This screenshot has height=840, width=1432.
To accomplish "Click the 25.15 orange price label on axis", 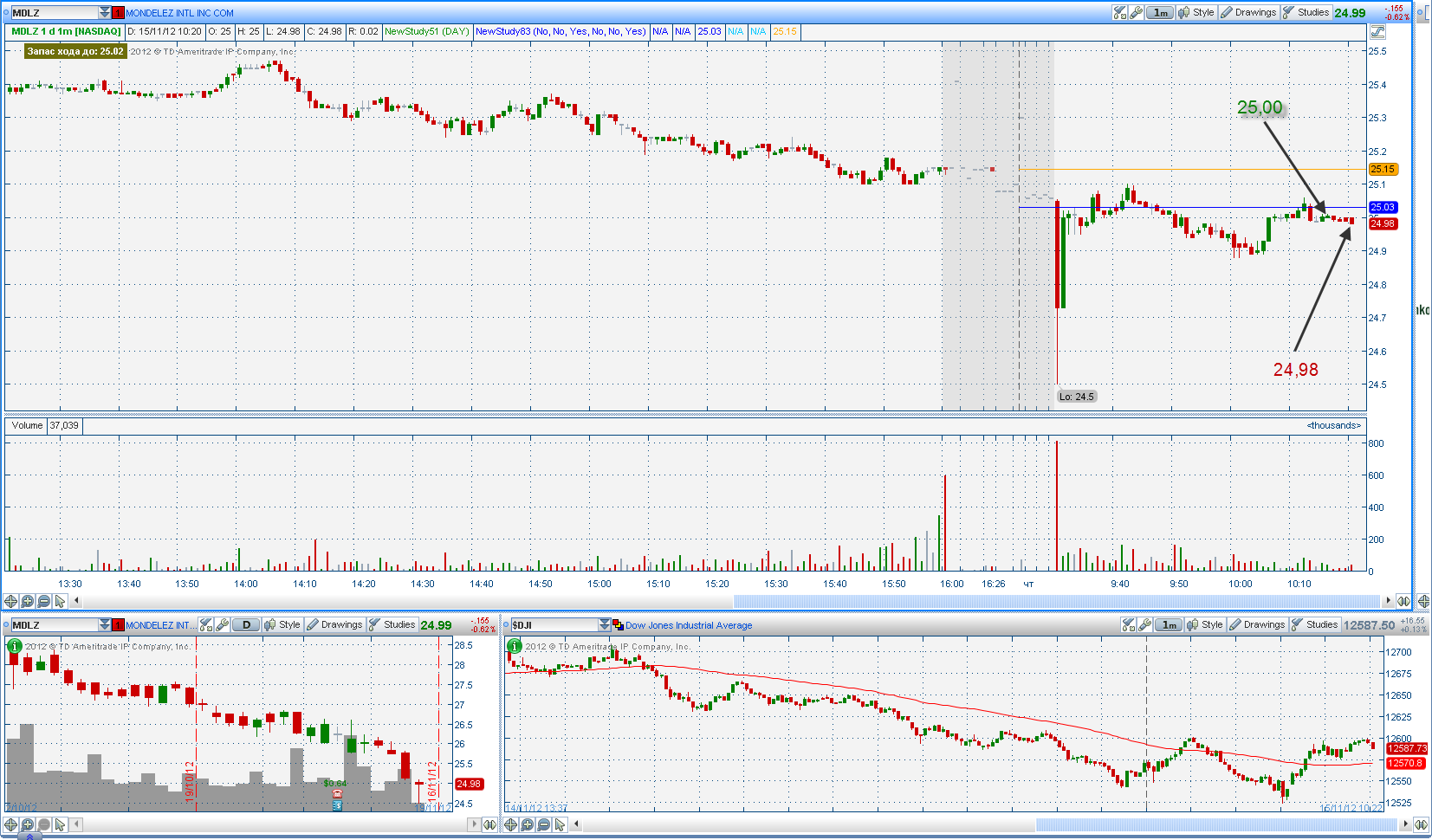I will point(1383,170).
